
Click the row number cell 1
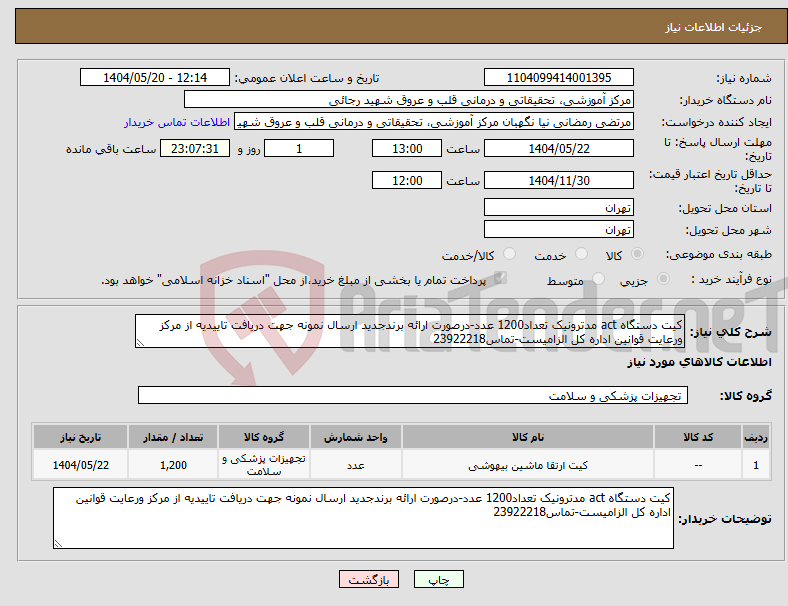[x=755, y=465]
